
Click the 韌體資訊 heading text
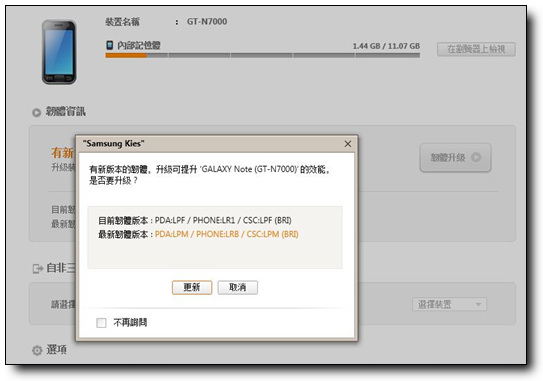[65, 112]
